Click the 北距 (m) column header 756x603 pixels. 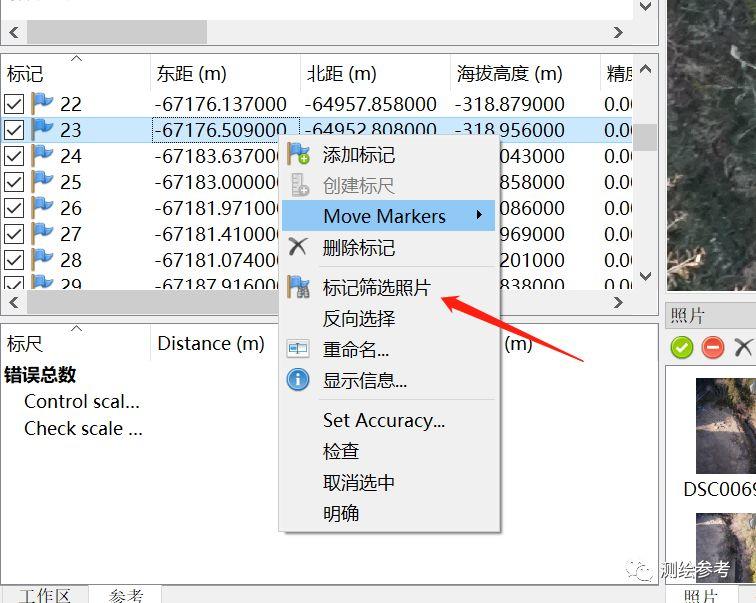(x=375, y=74)
